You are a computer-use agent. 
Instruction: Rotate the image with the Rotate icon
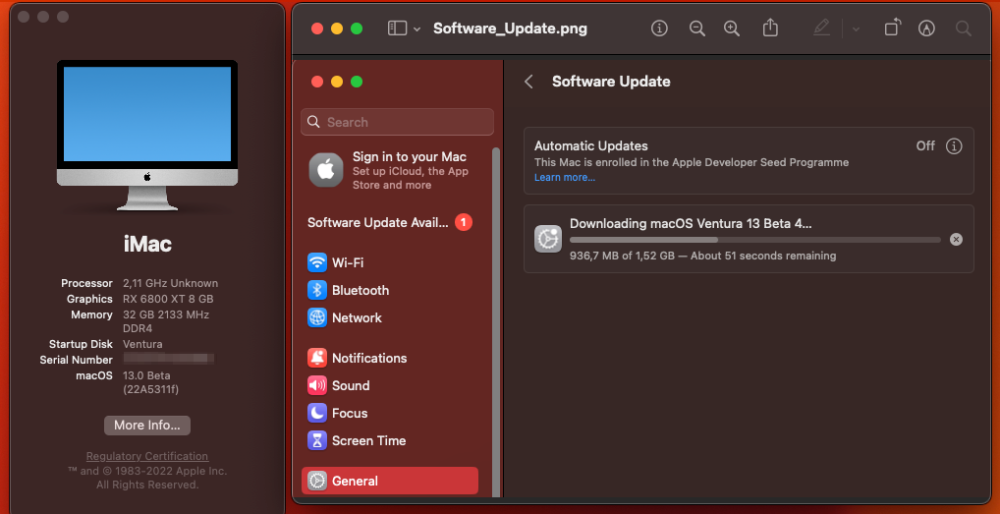[x=892, y=27]
